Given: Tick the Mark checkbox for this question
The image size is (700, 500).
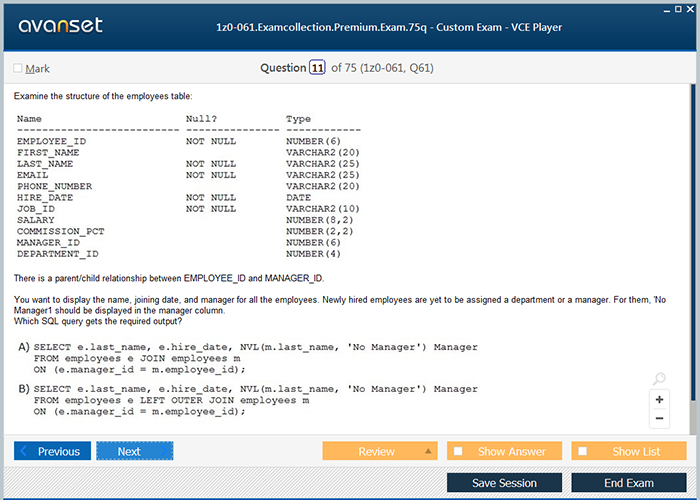Looking at the screenshot, I should (18, 69).
